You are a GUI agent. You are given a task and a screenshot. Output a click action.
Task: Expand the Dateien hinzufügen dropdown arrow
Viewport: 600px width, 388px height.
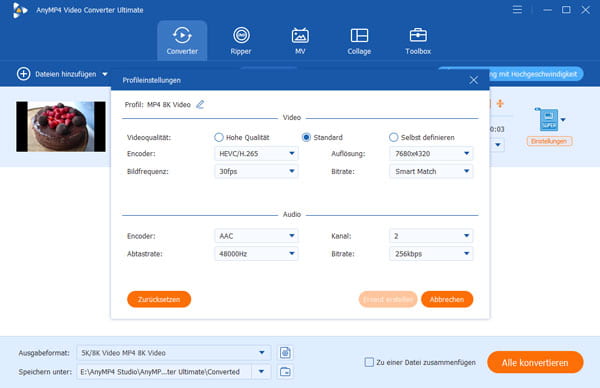[x=104, y=74]
